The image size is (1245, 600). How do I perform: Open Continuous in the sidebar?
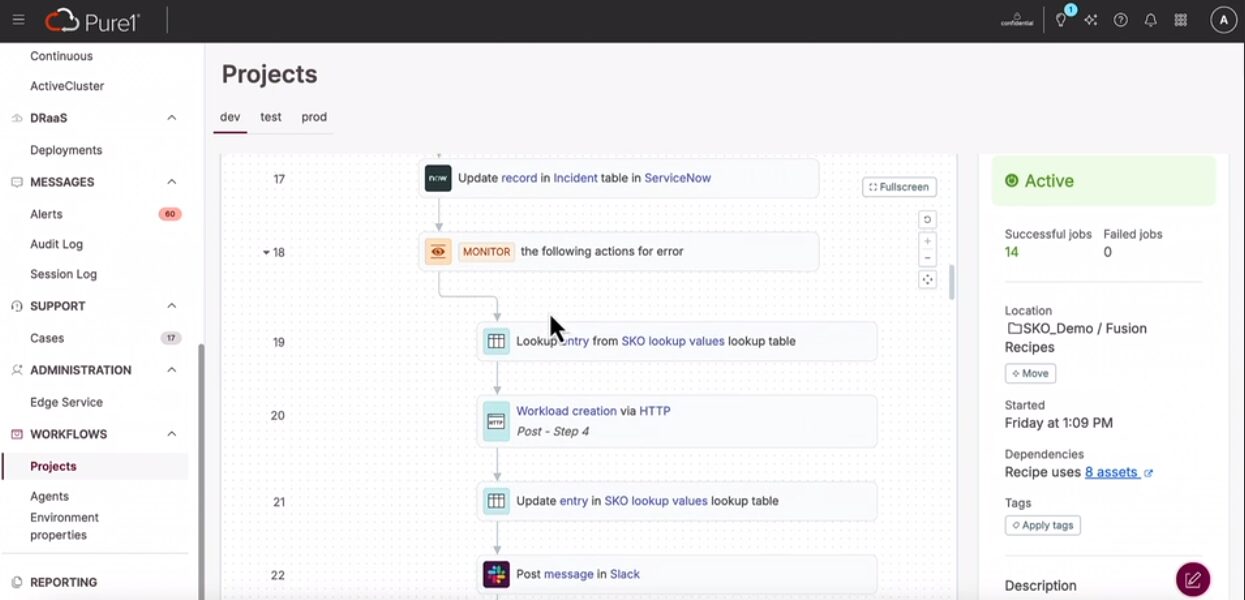coord(61,56)
